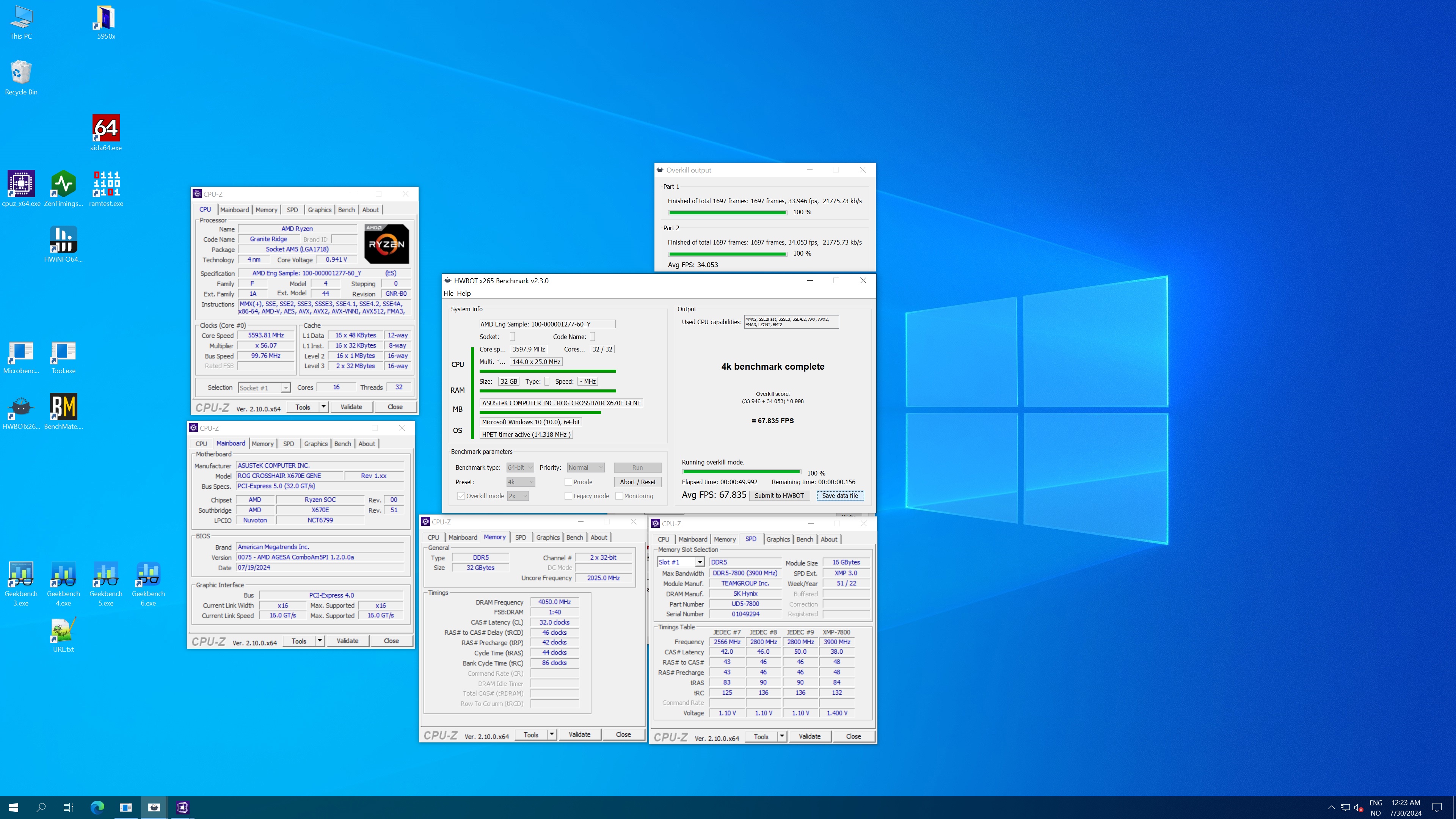The width and height of the screenshot is (1456, 819).
Task: Expand Tools arrow in CPU tab window
Action: tap(323, 407)
